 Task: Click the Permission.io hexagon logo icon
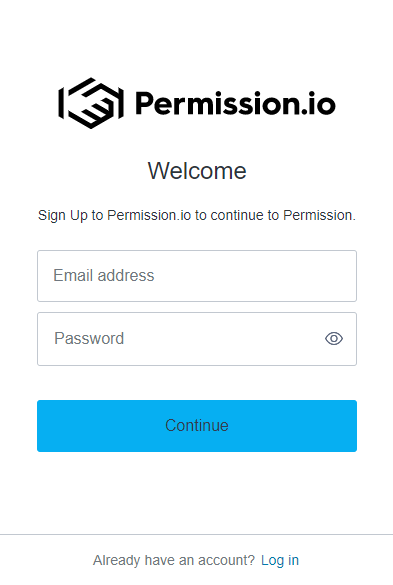(91, 103)
